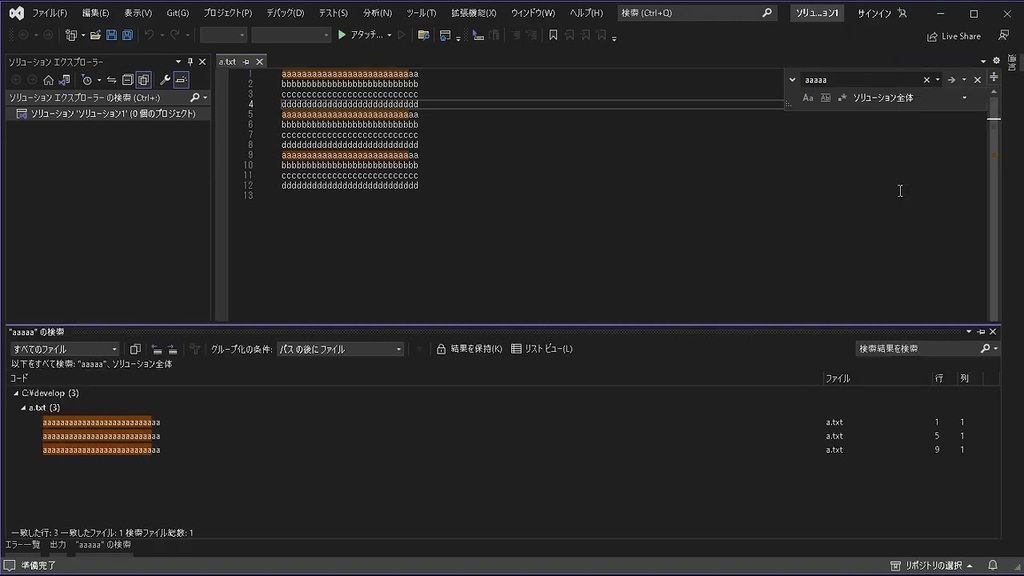1024x576 pixels.
Task: Collapse the a.txt node in search results
Action: [x=23, y=407]
